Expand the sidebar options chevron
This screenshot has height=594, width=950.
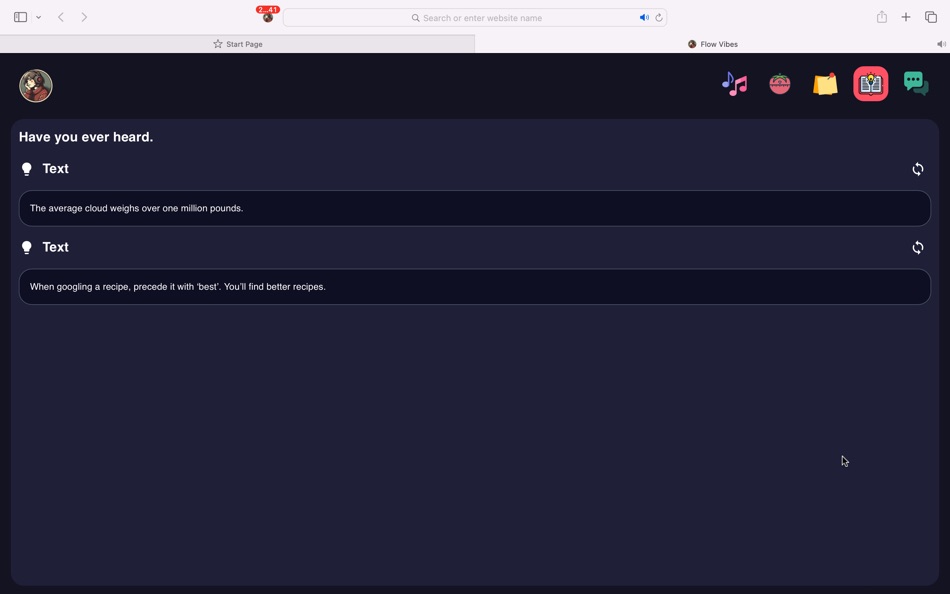click(x=38, y=18)
